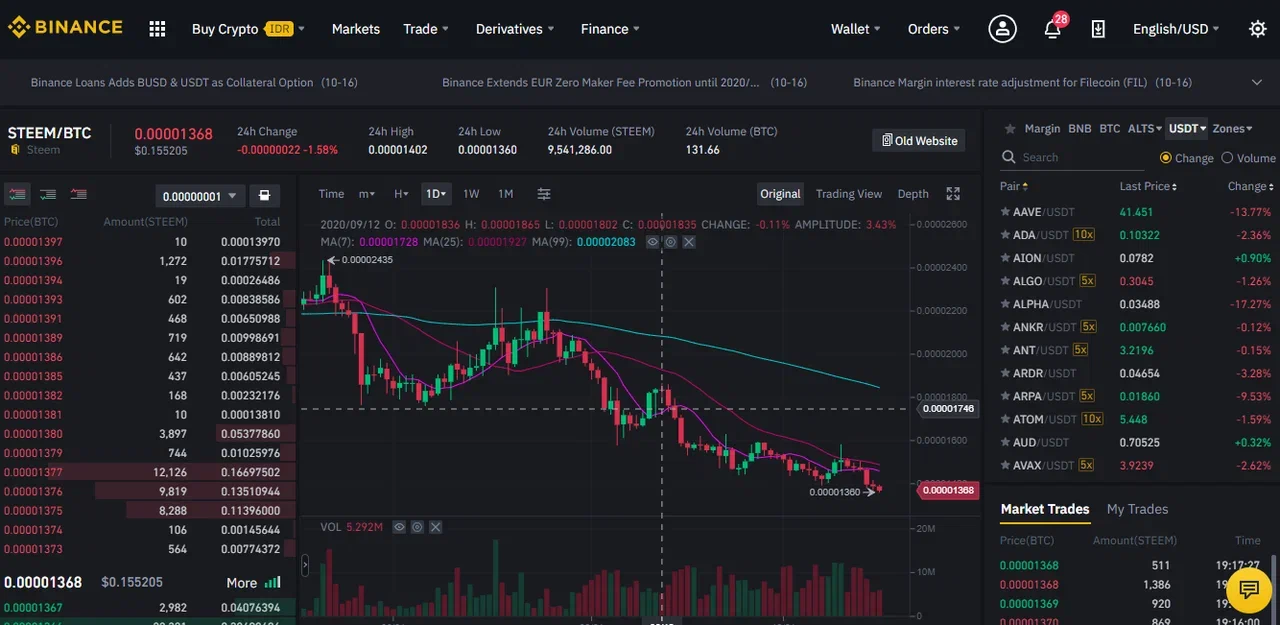
Task: Open the Binance products grid icon
Action: click(157, 28)
